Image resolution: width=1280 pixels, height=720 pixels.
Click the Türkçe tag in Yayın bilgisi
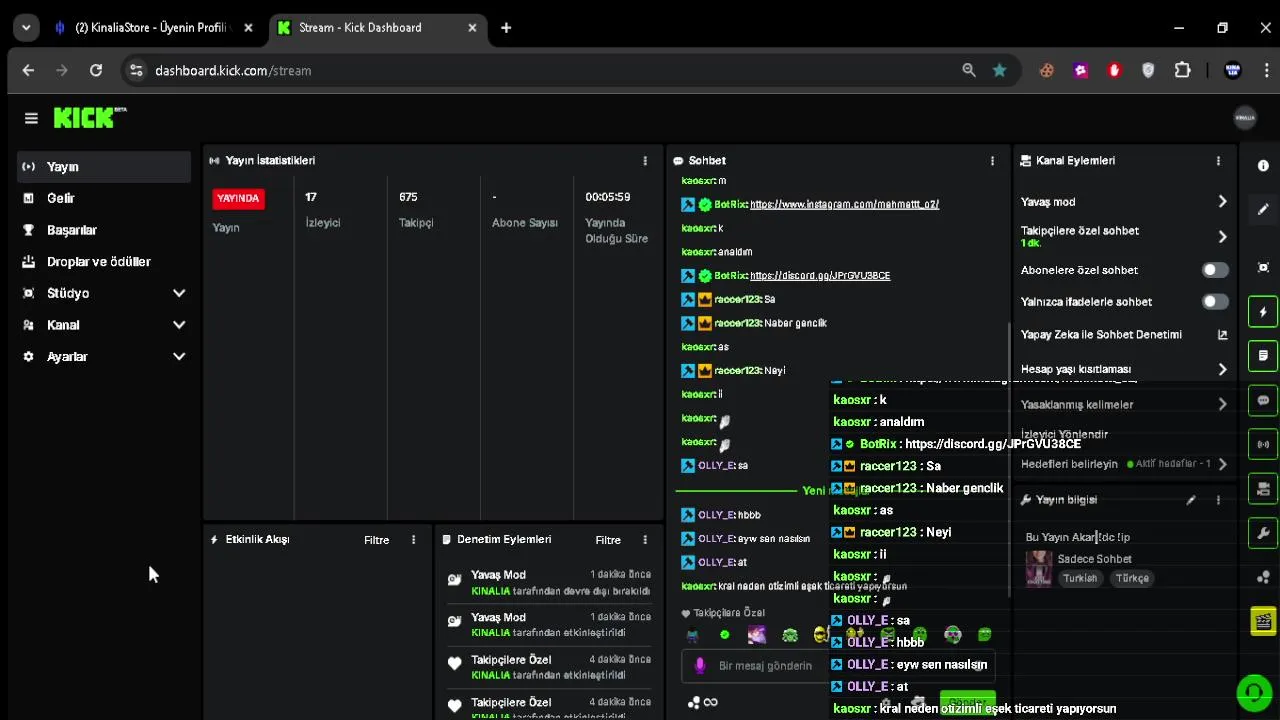pyautogui.click(x=1132, y=578)
